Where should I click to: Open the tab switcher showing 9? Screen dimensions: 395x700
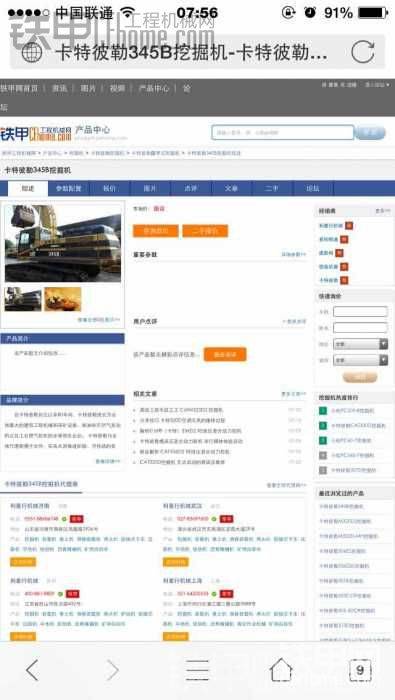tap(360, 670)
